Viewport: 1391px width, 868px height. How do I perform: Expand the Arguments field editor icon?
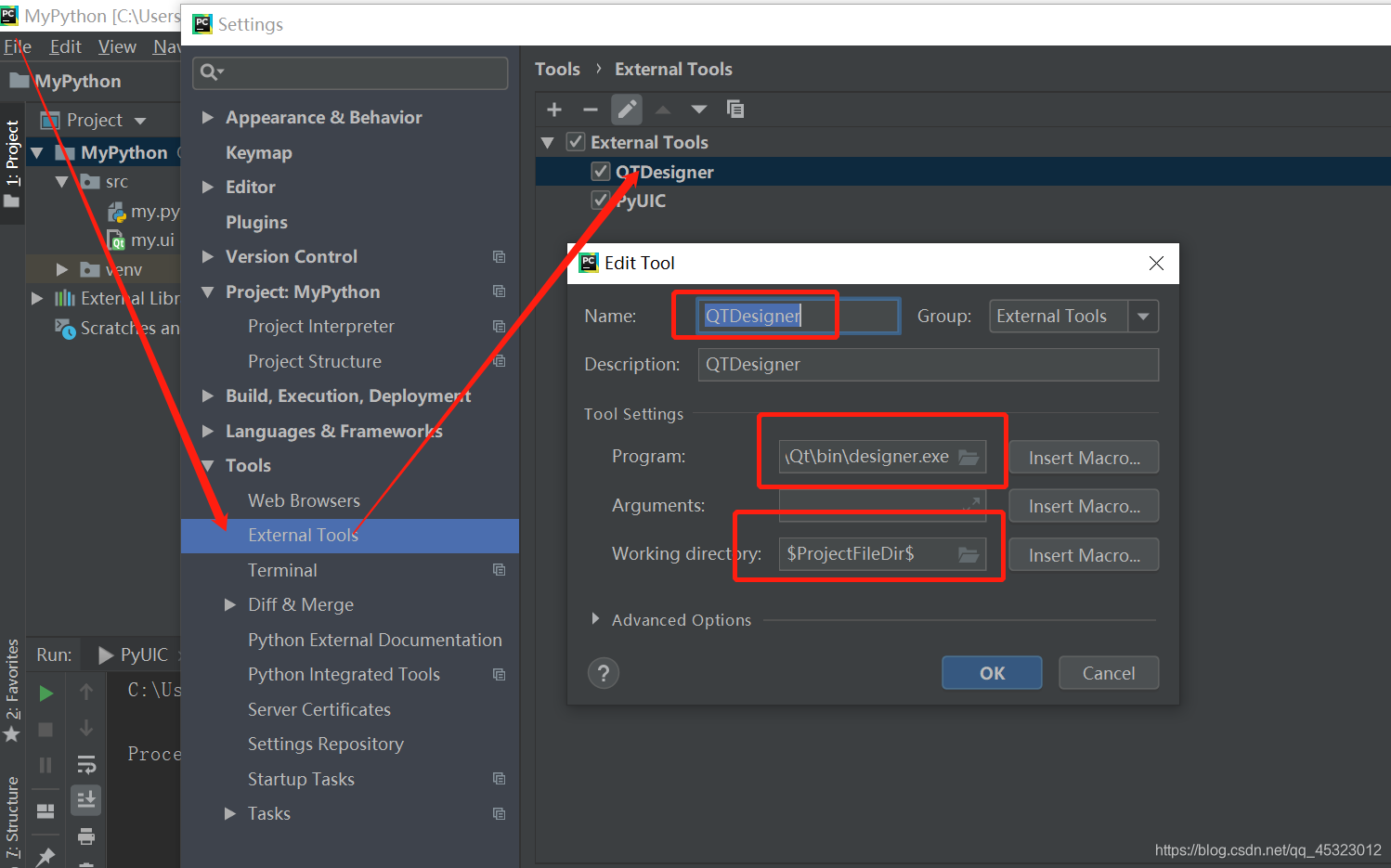click(971, 504)
